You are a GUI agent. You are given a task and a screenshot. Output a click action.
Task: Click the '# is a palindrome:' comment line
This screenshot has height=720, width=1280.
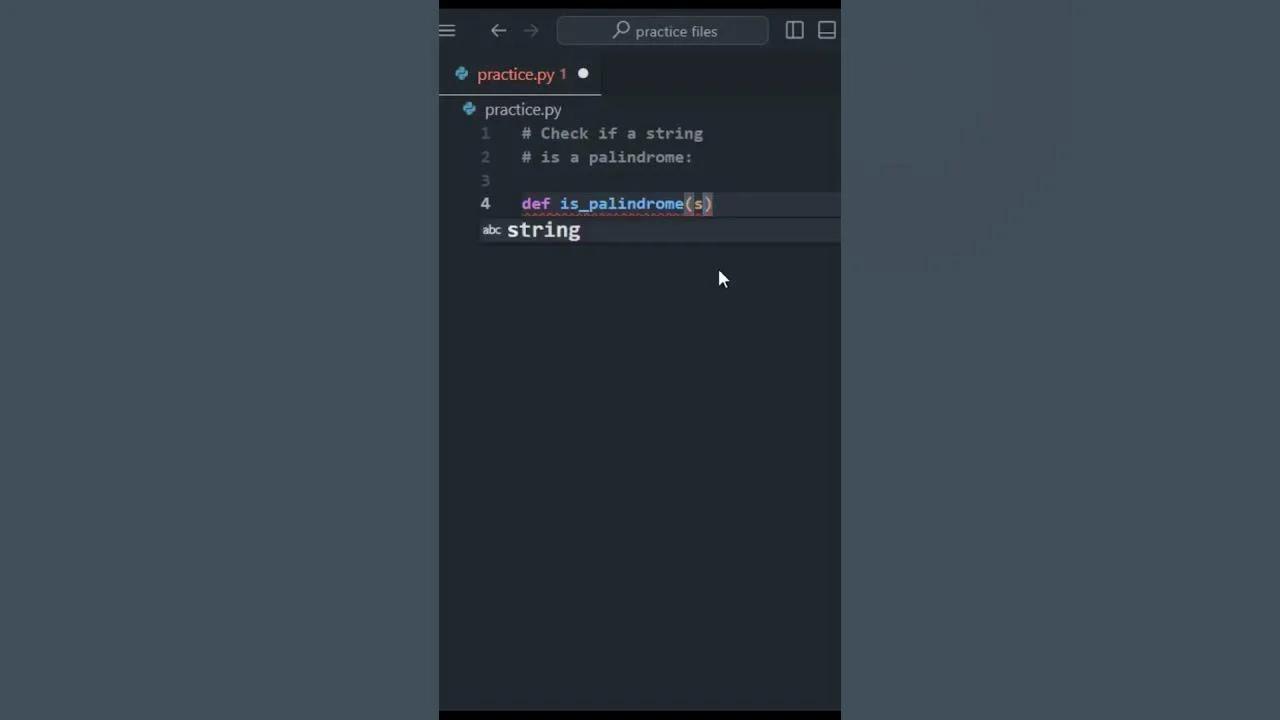(607, 157)
